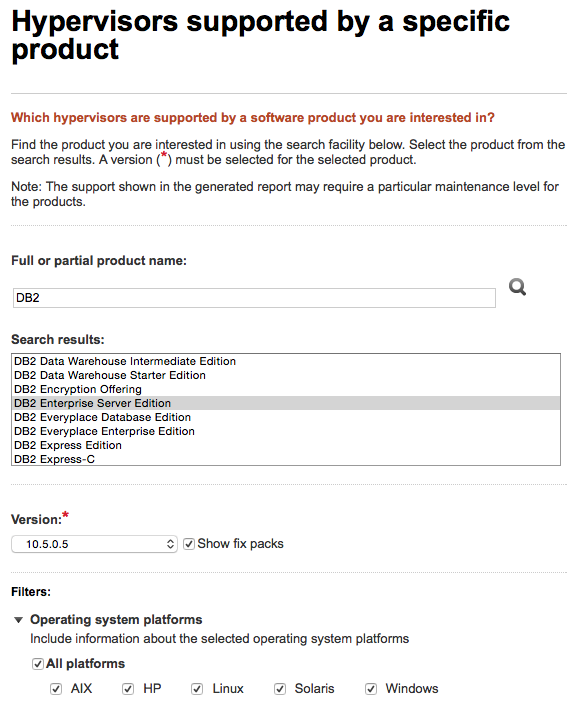Click the magnifying glass search icon

pyautogui.click(x=517, y=287)
